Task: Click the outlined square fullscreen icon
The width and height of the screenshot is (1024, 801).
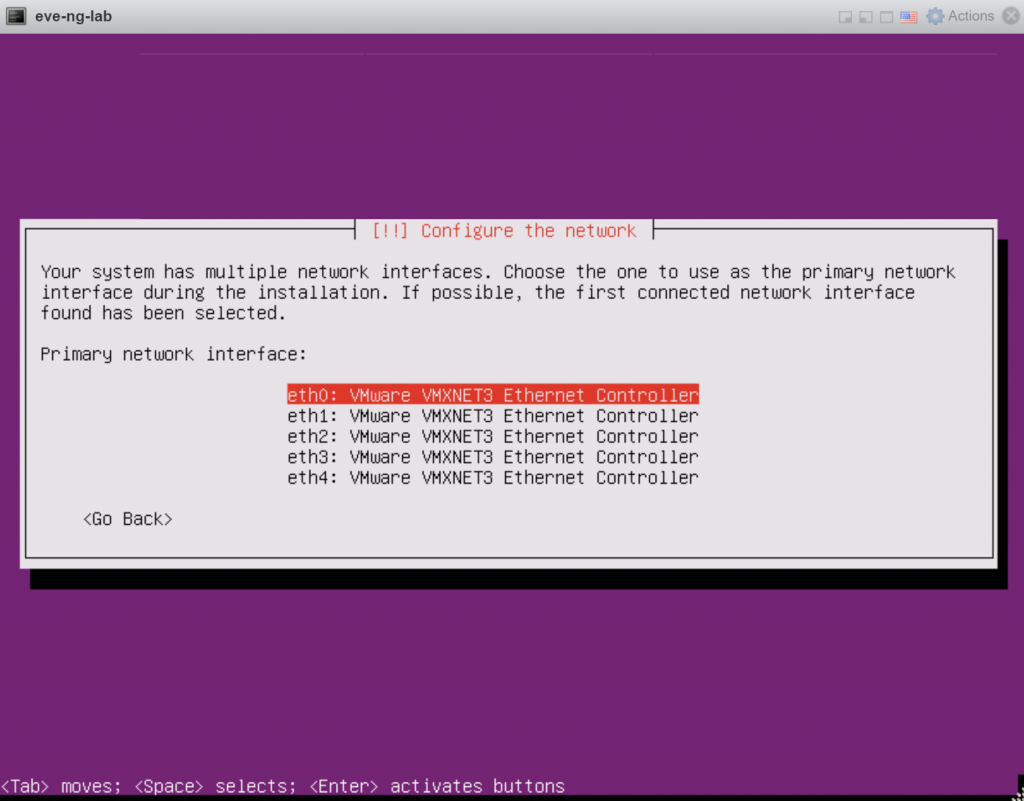Action: pyautogui.click(x=886, y=16)
